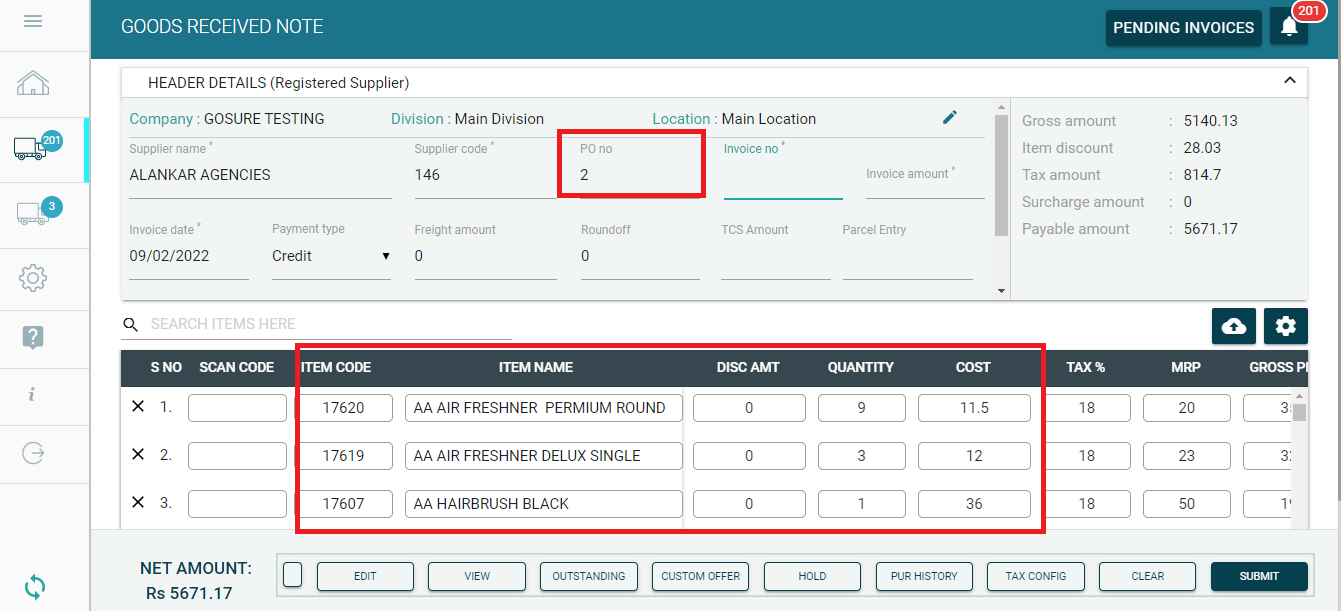Viewport: 1341px width, 611px height.
Task: Open the Payment type Credit dropdown
Action: click(x=330, y=256)
